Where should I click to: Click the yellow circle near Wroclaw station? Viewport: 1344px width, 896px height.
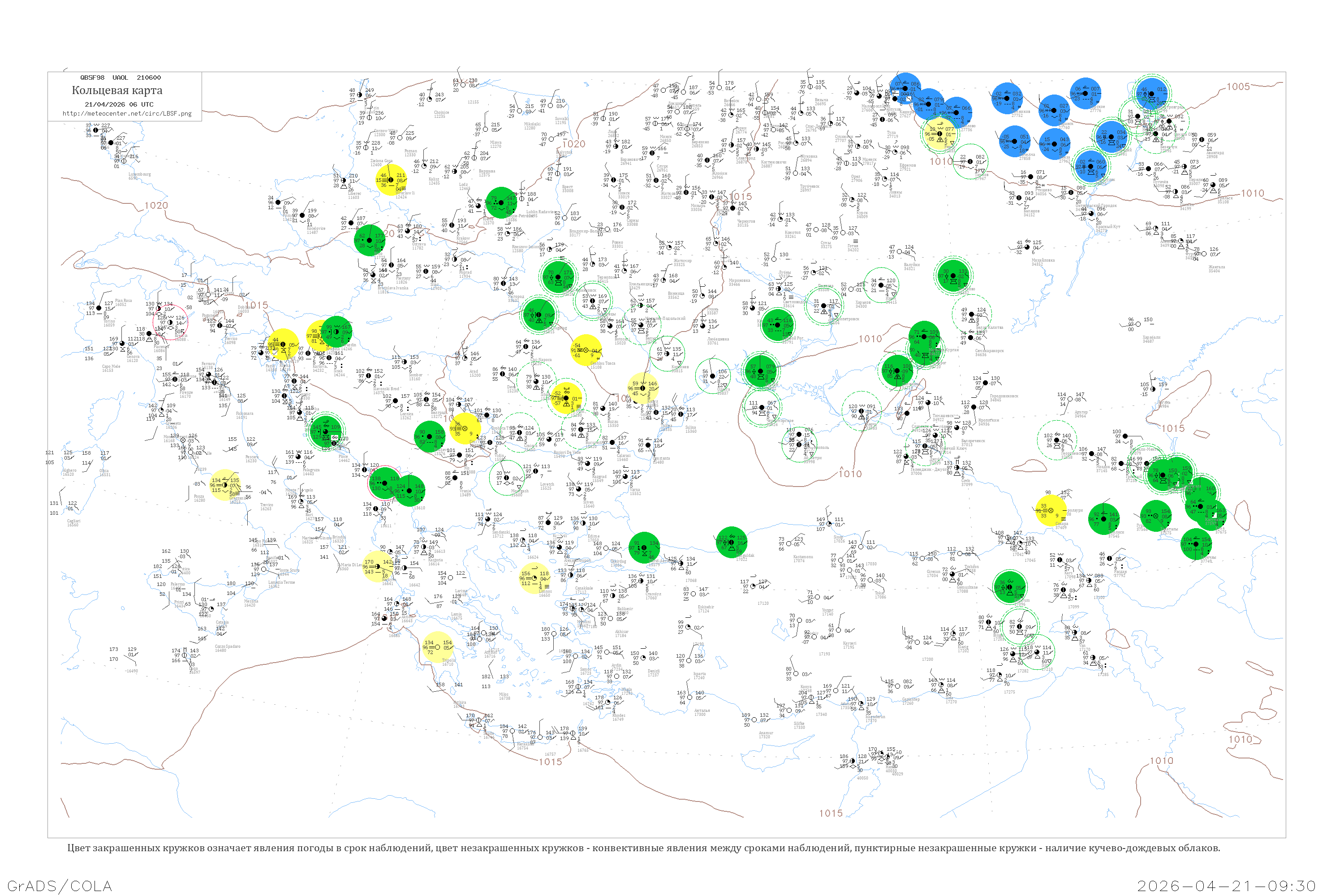[x=392, y=180]
